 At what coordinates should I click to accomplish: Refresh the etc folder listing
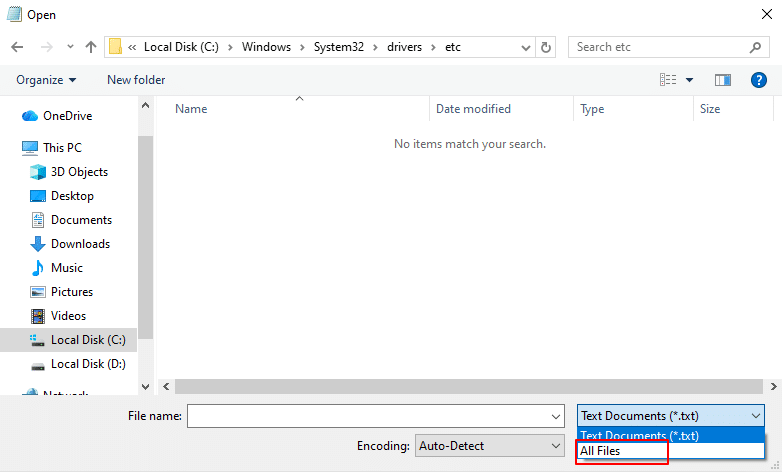pyautogui.click(x=545, y=47)
